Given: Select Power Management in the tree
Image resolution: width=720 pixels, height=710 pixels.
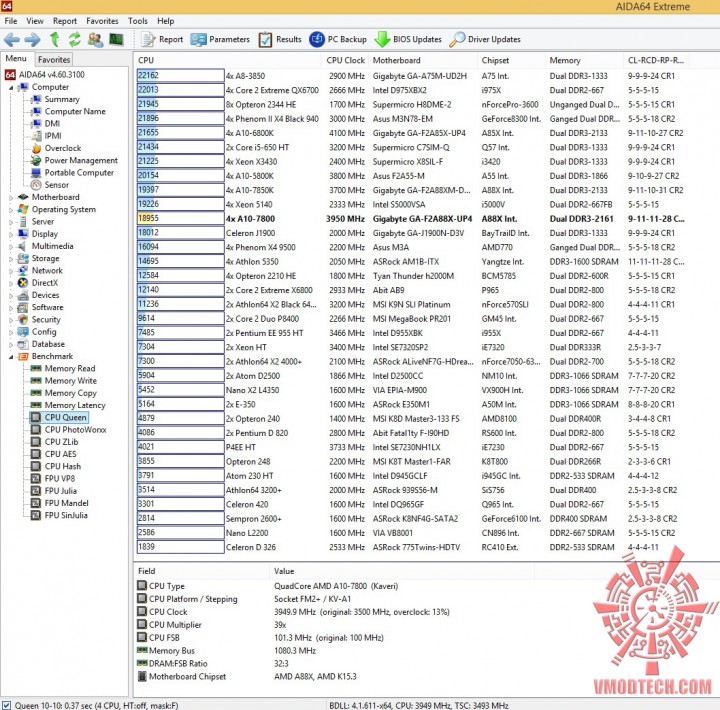Looking at the screenshot, I should [81, 160].
